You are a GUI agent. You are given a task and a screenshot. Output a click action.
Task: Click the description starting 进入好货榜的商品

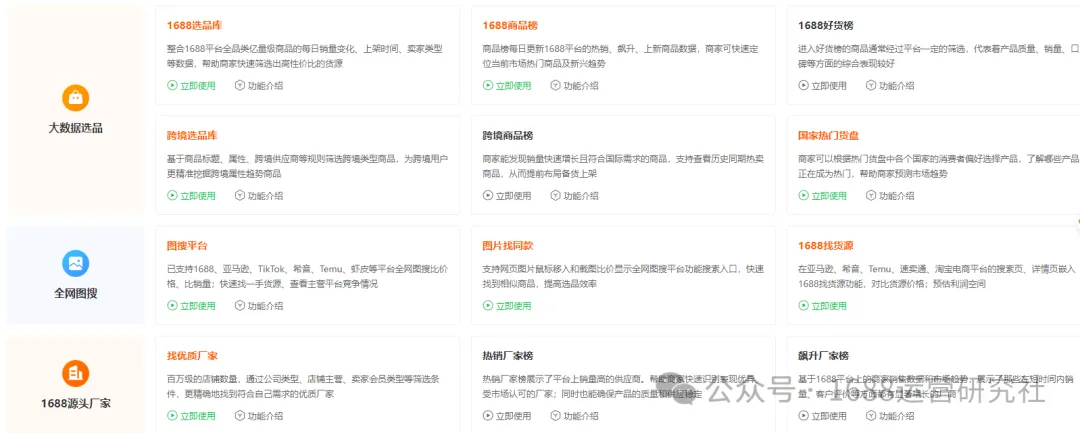(x=939, y=56)
